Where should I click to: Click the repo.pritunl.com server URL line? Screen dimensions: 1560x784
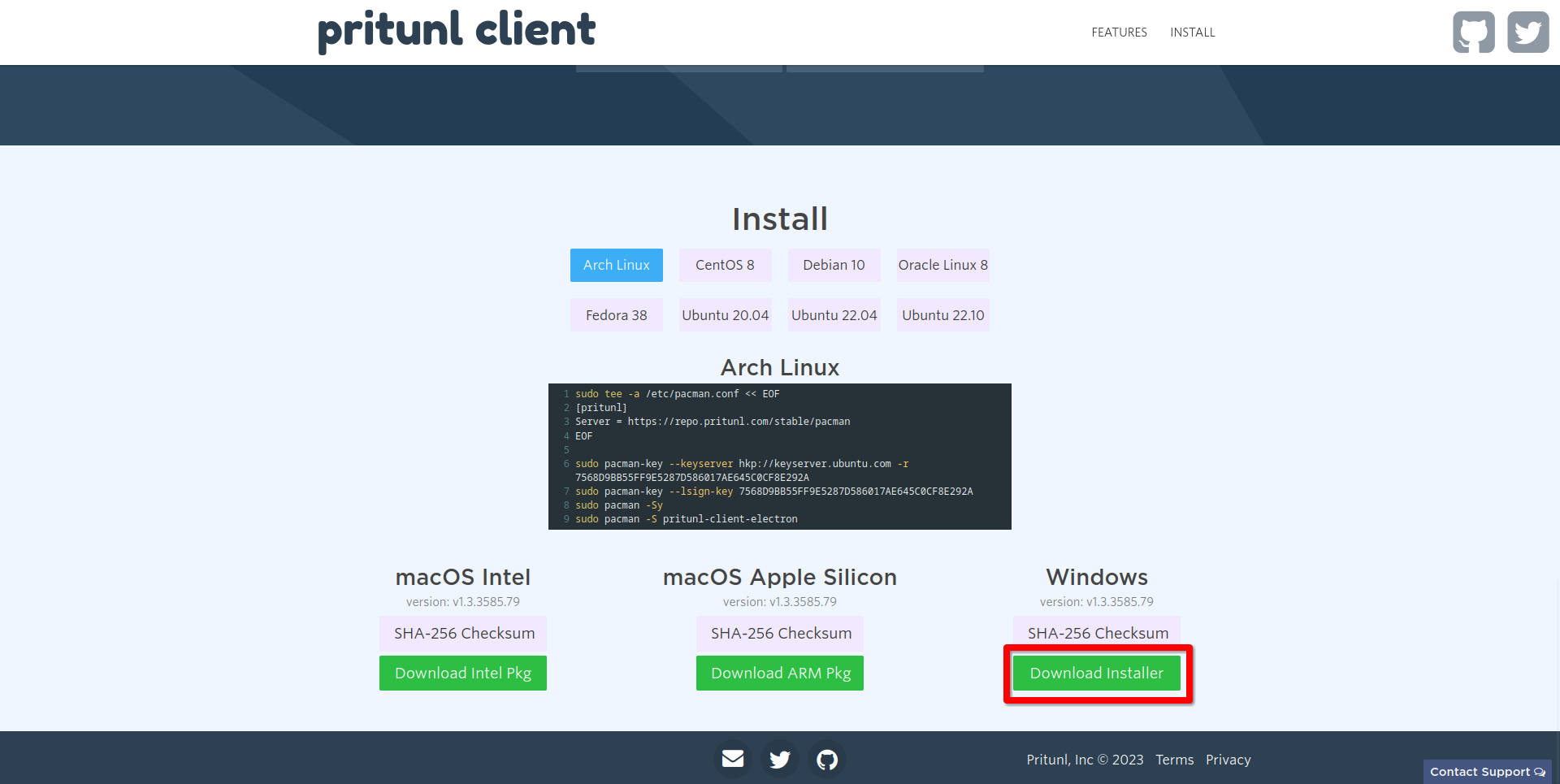(713, 422)
